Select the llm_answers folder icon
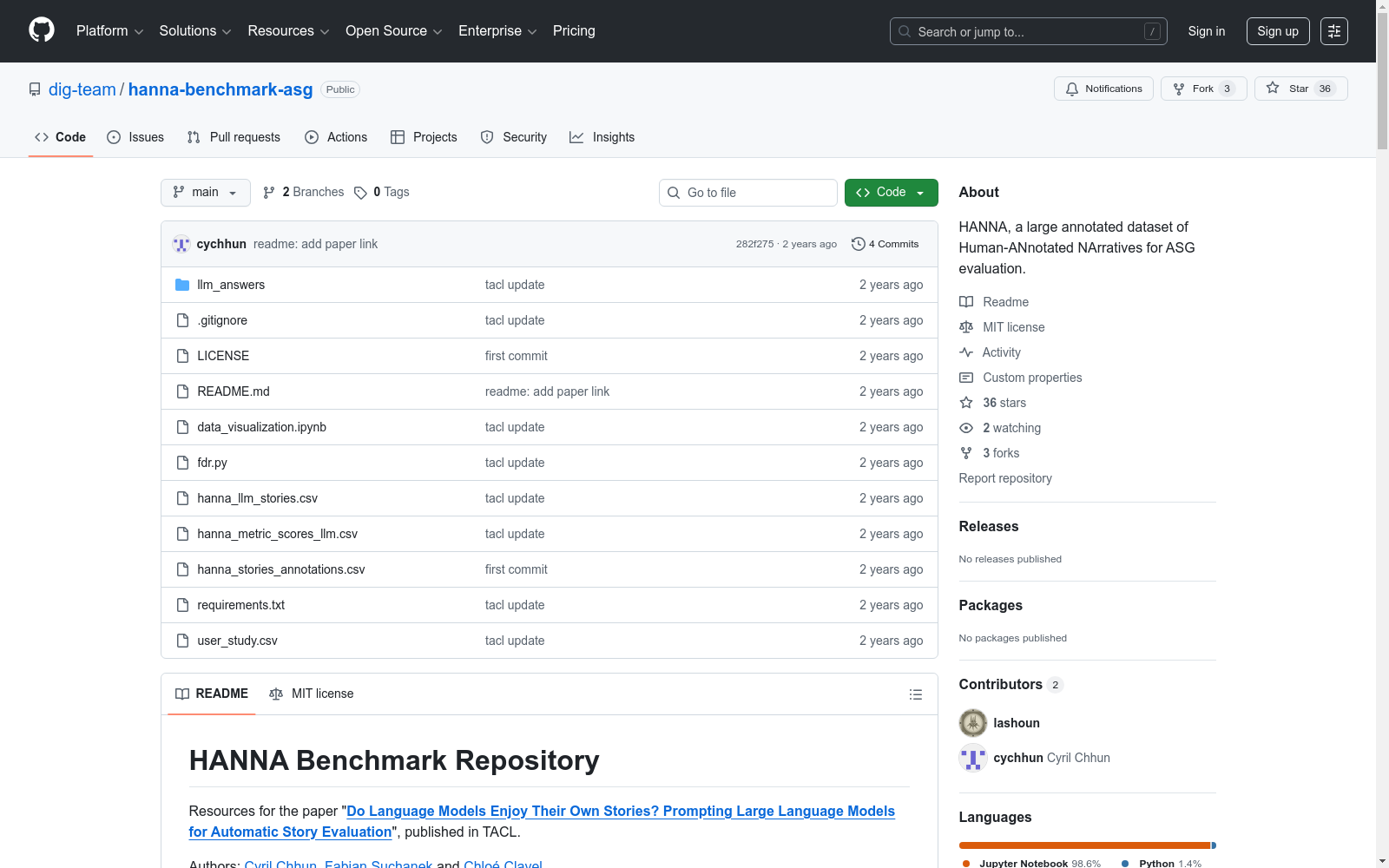Image resolution: width=1389 pixels, height=868 pixels. [x=182, y=285]
